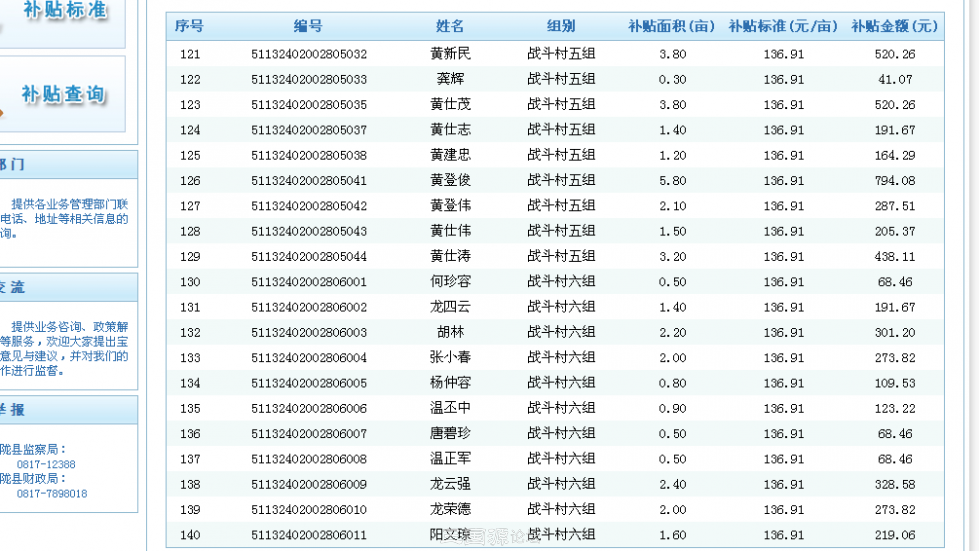Click the 姓名 column header
The width and height of the screenshot is (980, 551).
point(450,27)
